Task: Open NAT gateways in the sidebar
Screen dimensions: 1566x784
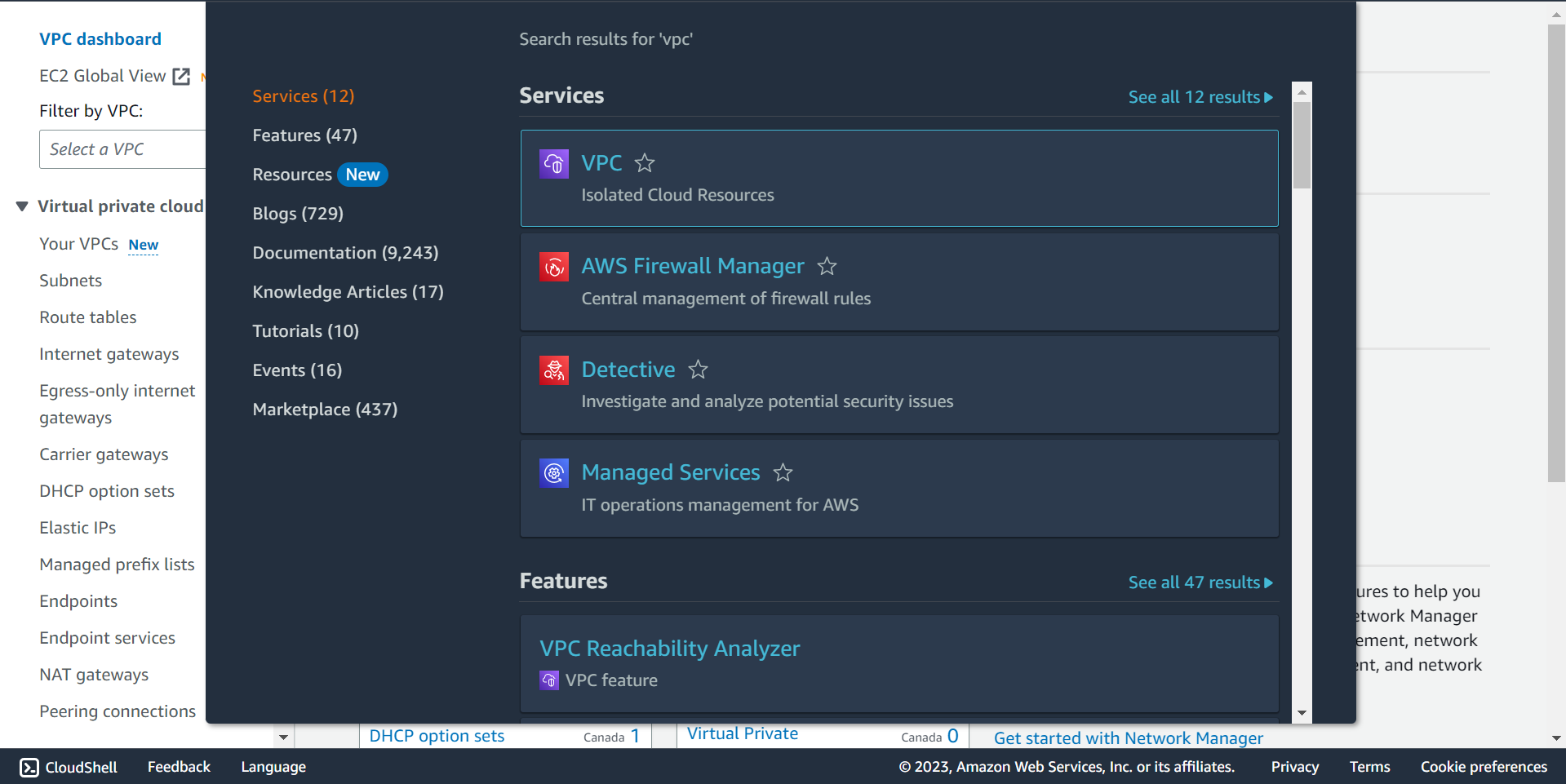Action: [x=94, y=675]
